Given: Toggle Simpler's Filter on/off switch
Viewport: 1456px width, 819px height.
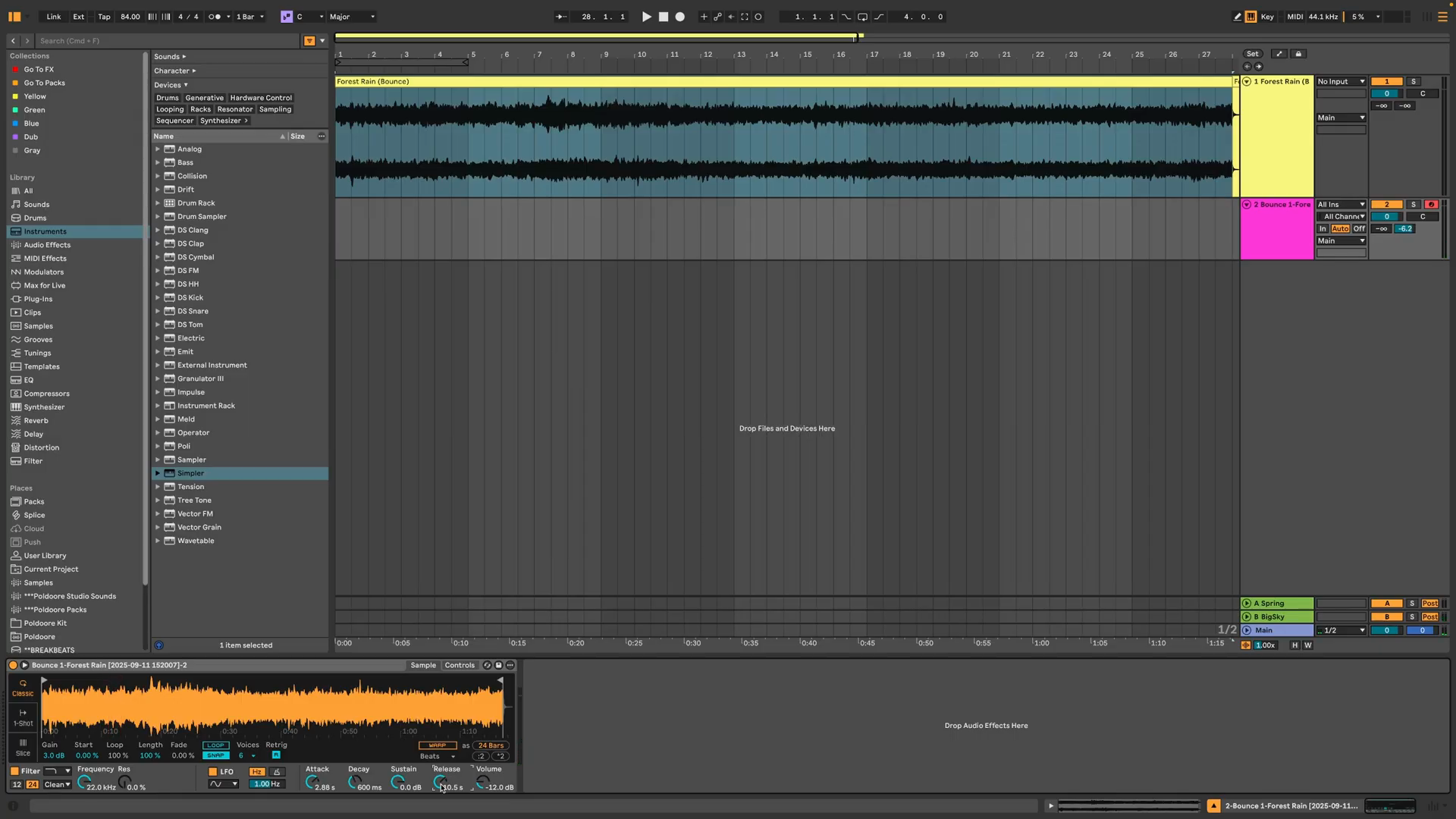Looking at the screenshot, I should pyautogui.click(x=14, y=771).
